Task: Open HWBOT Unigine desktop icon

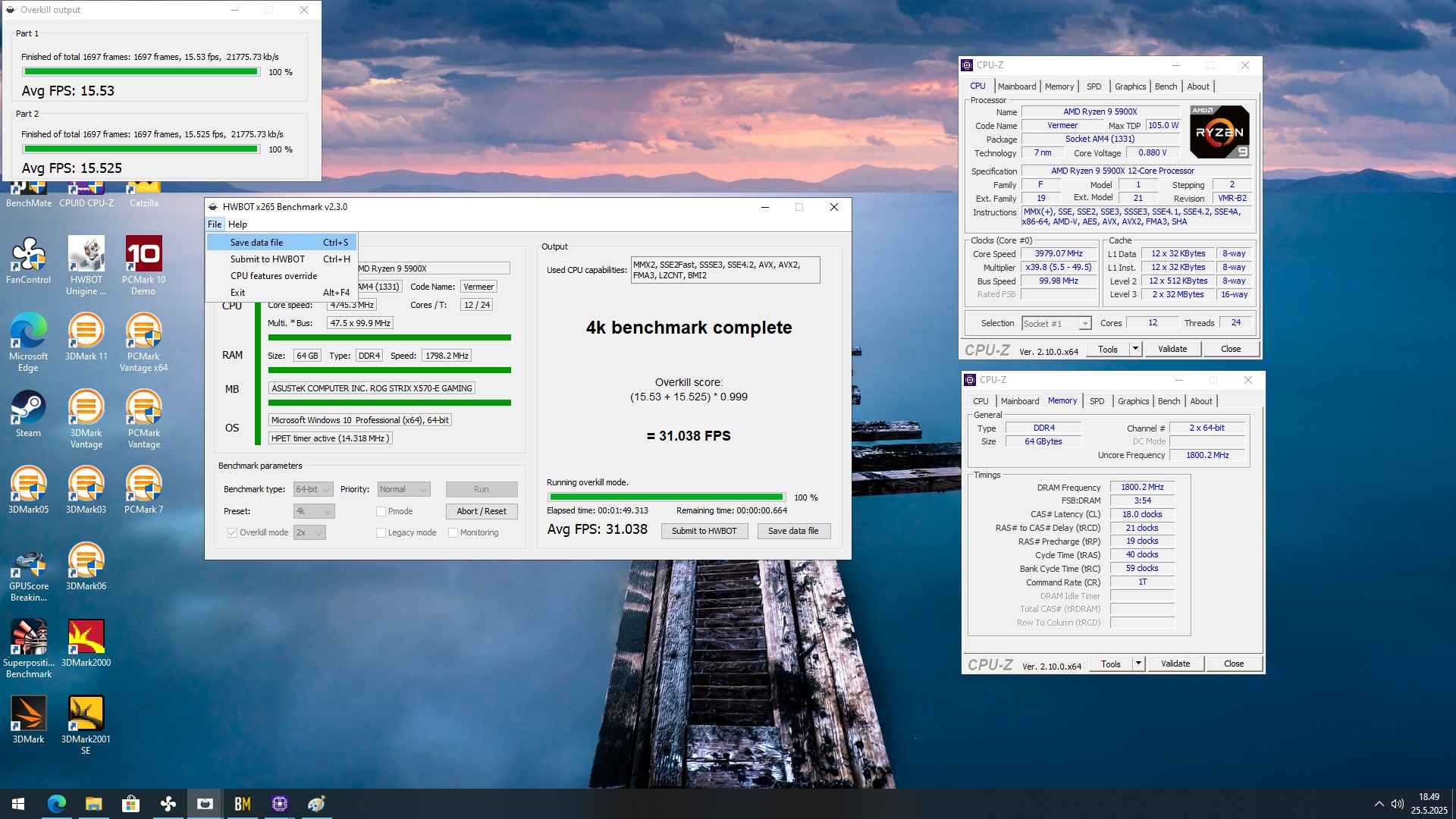Action: point(86,265)
